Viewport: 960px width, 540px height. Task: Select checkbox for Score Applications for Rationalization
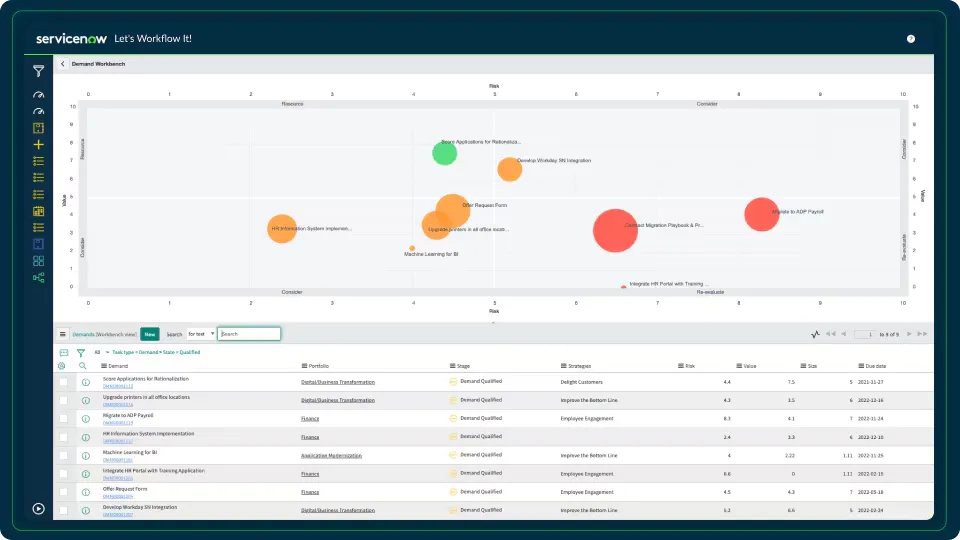click(63, 382)
